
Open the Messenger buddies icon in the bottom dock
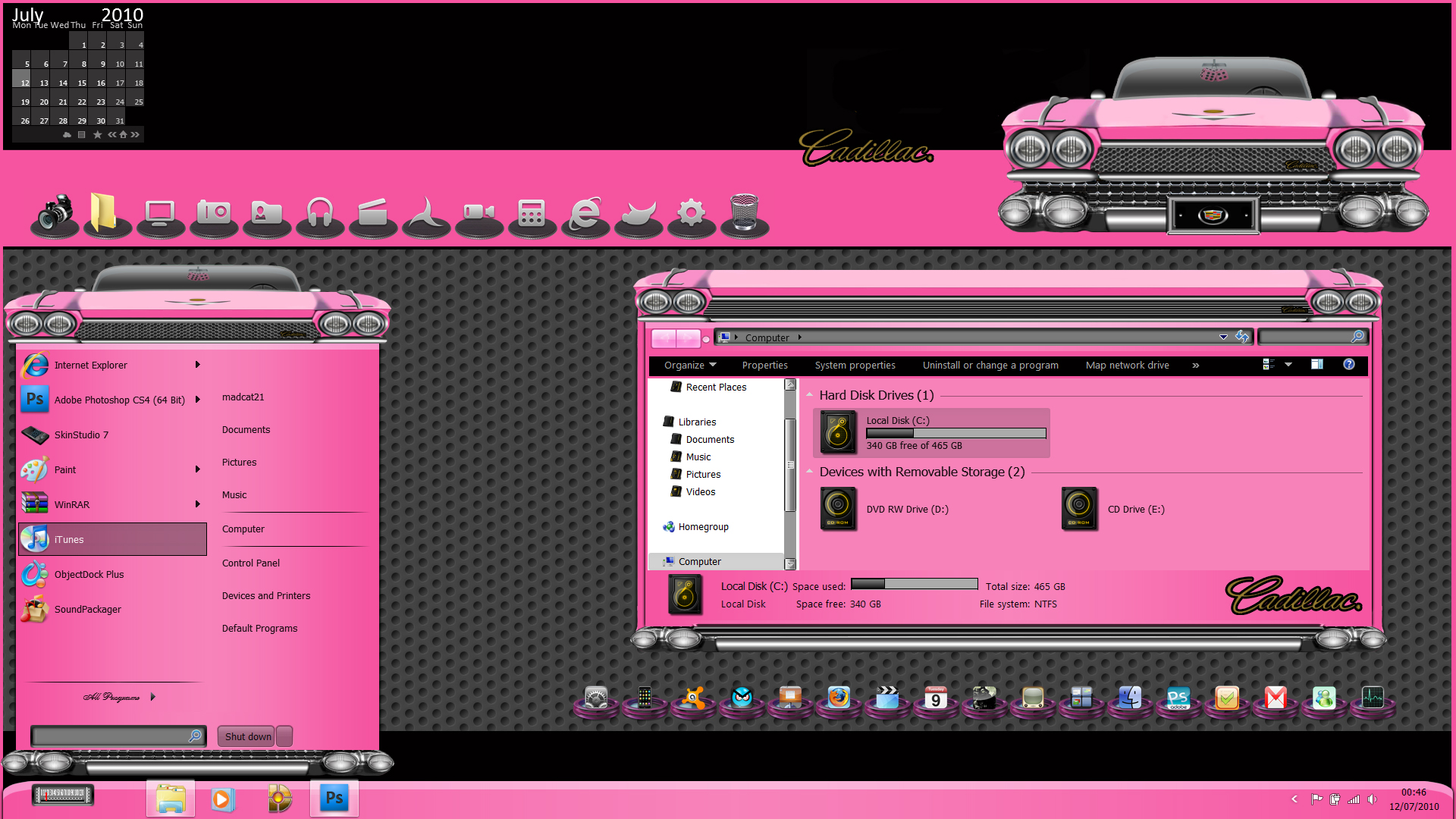click(x=1324, y=698)
